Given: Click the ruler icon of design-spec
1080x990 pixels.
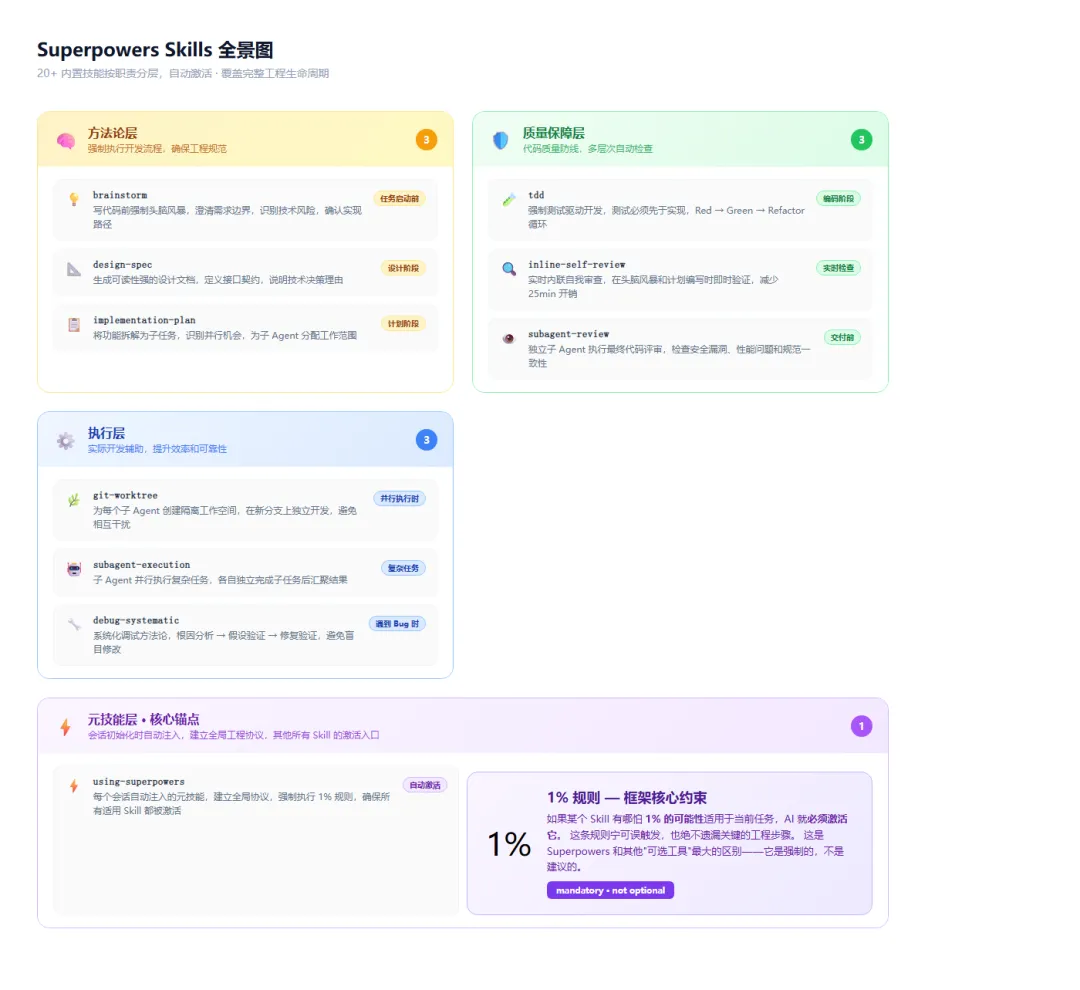Looking at the screenshot, I should [74, 269].
